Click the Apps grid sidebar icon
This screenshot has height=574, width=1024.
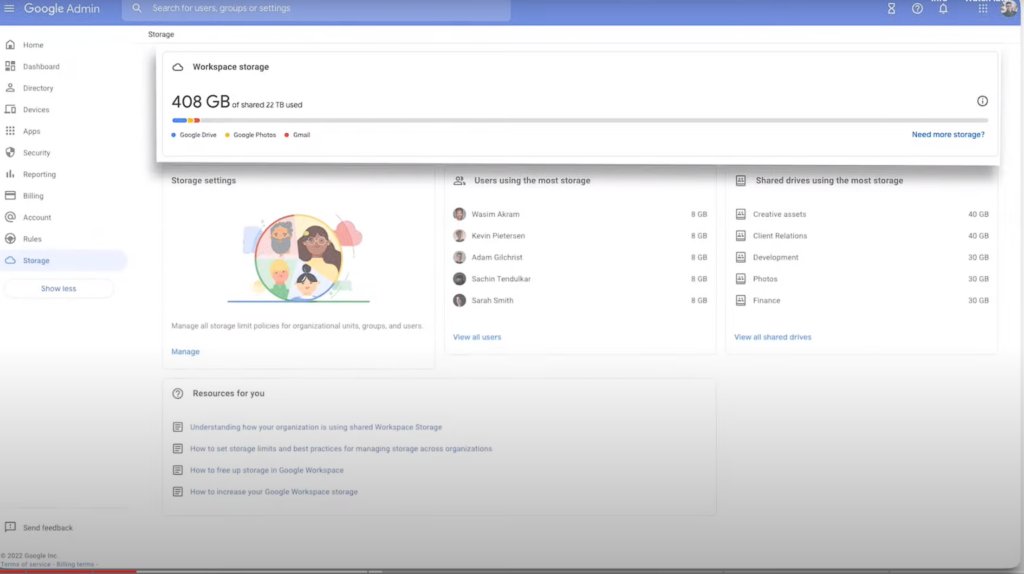point(10,131)
